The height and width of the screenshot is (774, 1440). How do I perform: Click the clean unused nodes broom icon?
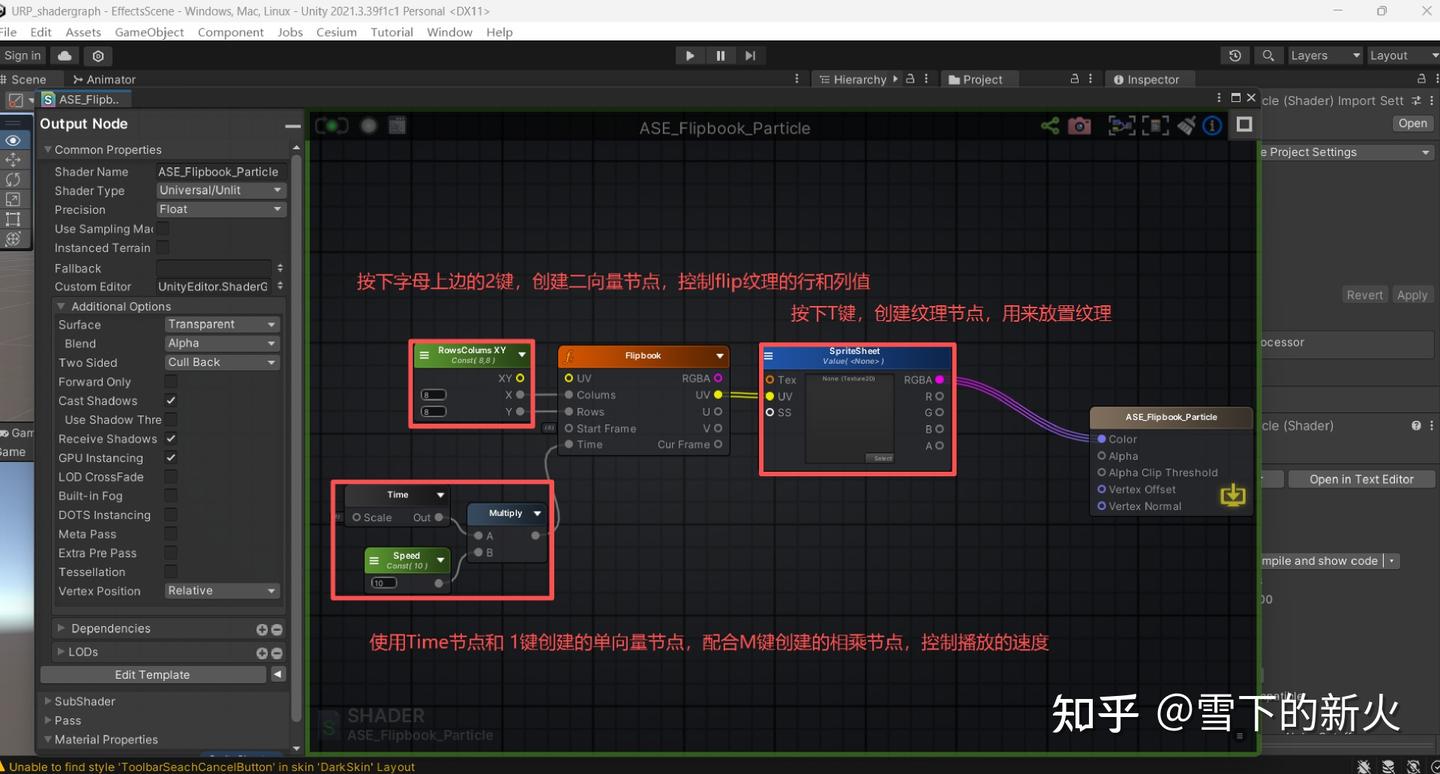pyautogui.click(x=1186, y=126)
